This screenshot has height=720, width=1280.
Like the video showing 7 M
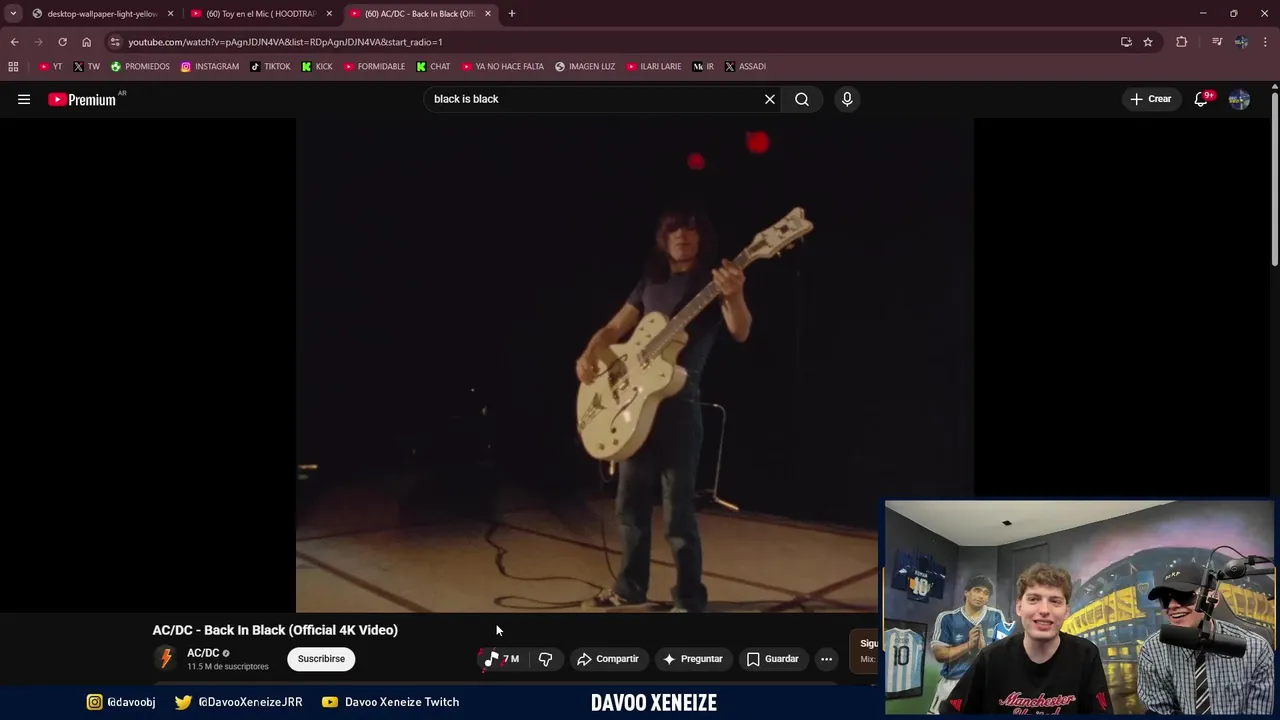coord(501,659)
